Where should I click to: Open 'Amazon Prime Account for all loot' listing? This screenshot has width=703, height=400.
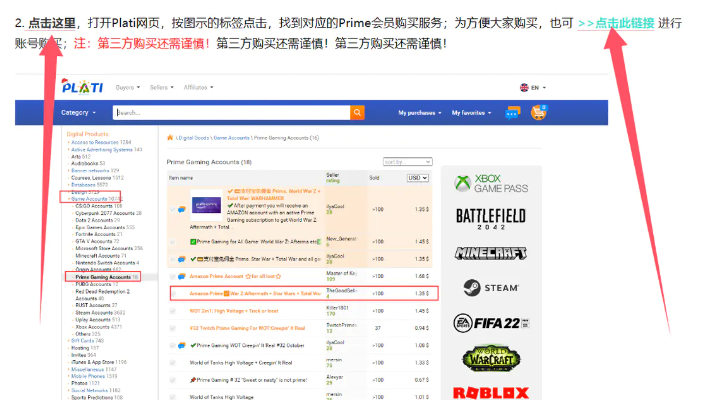(235, 276)
